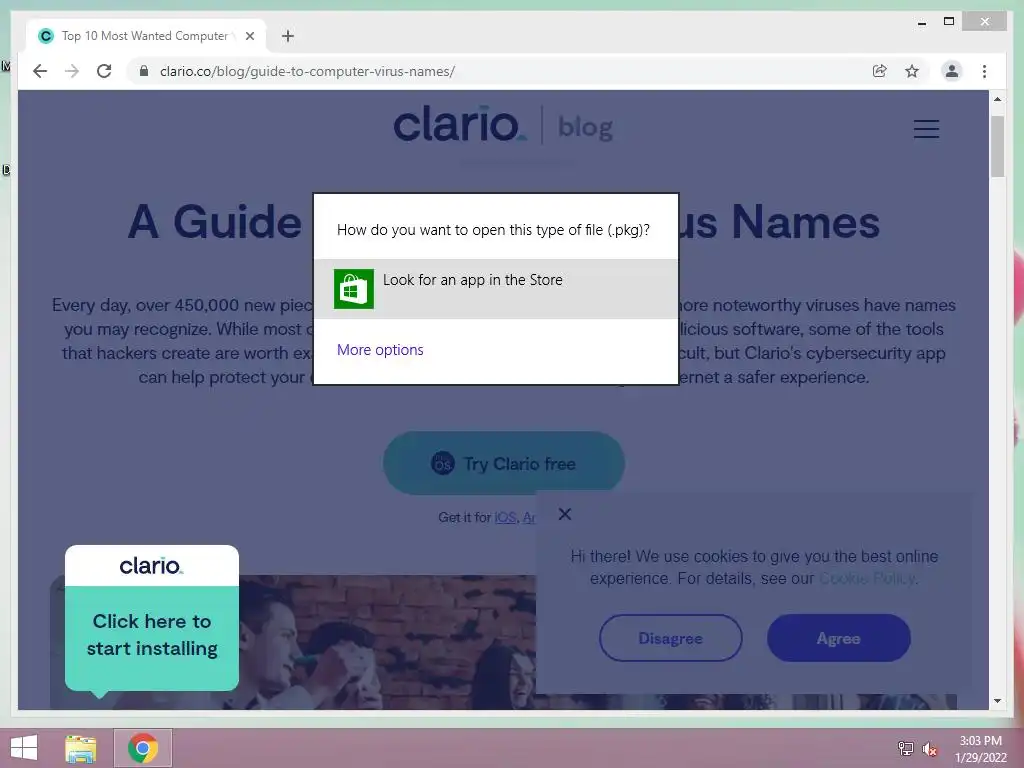
Task: Expand More options in the dialog
Action: point(380,350)
